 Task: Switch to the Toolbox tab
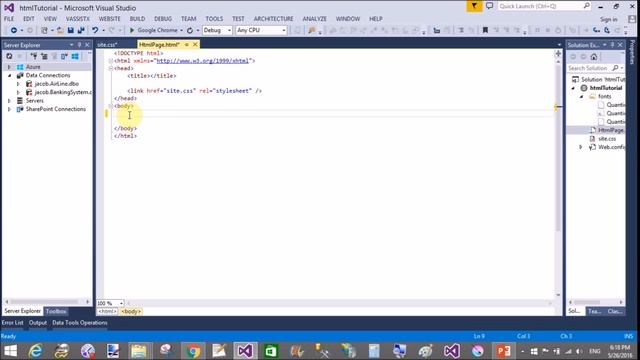(x=56, y=311)
